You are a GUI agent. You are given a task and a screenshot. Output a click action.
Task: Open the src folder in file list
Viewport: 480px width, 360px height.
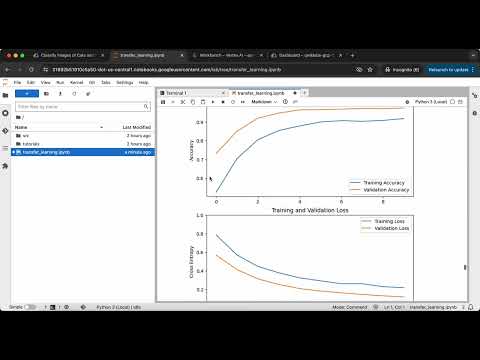pos(83,136)
